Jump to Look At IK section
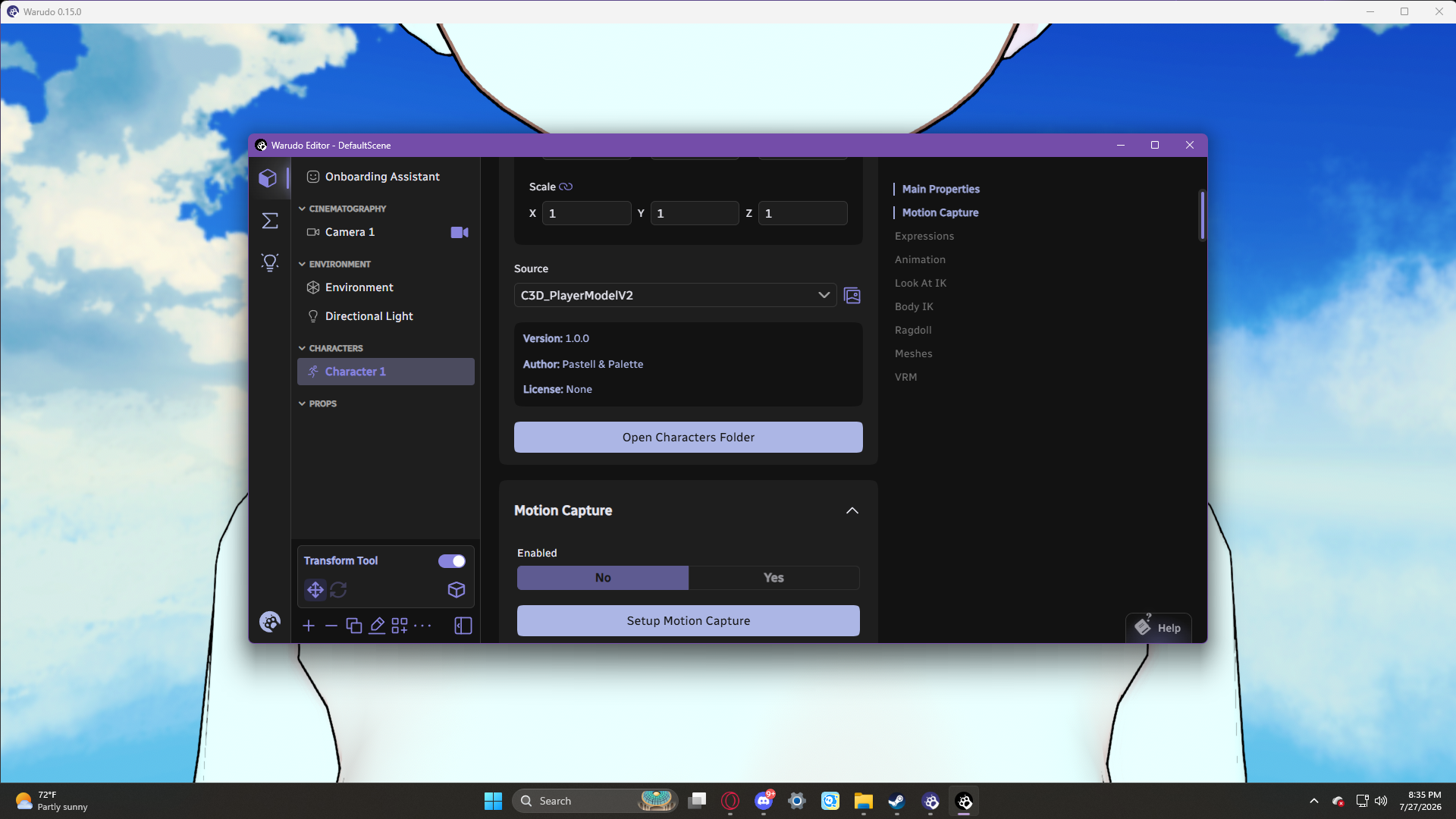1456x819 pixels. [x=921, y=283]
